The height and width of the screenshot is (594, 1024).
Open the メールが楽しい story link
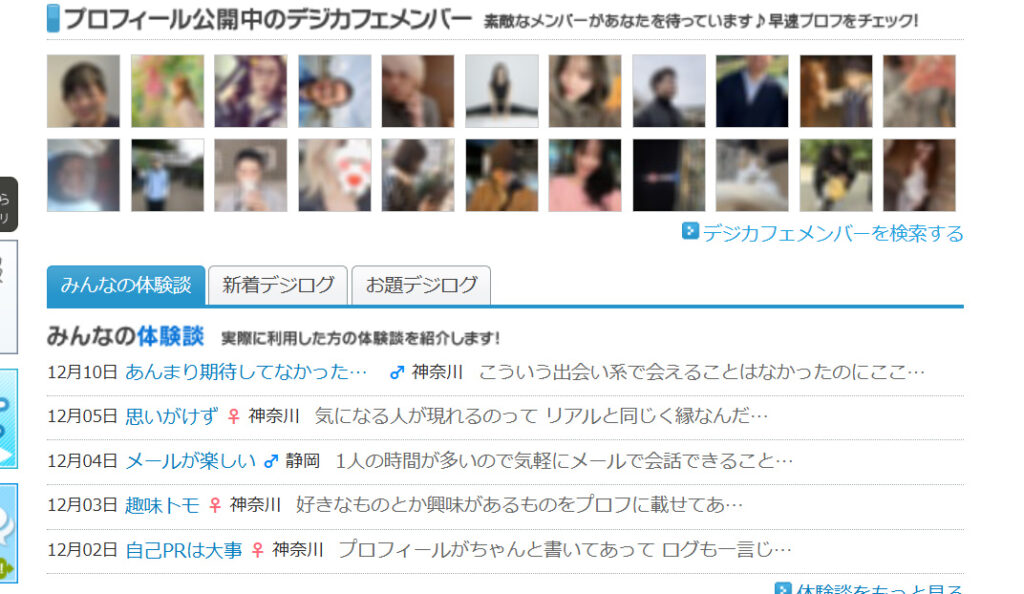tap(190, 461)
